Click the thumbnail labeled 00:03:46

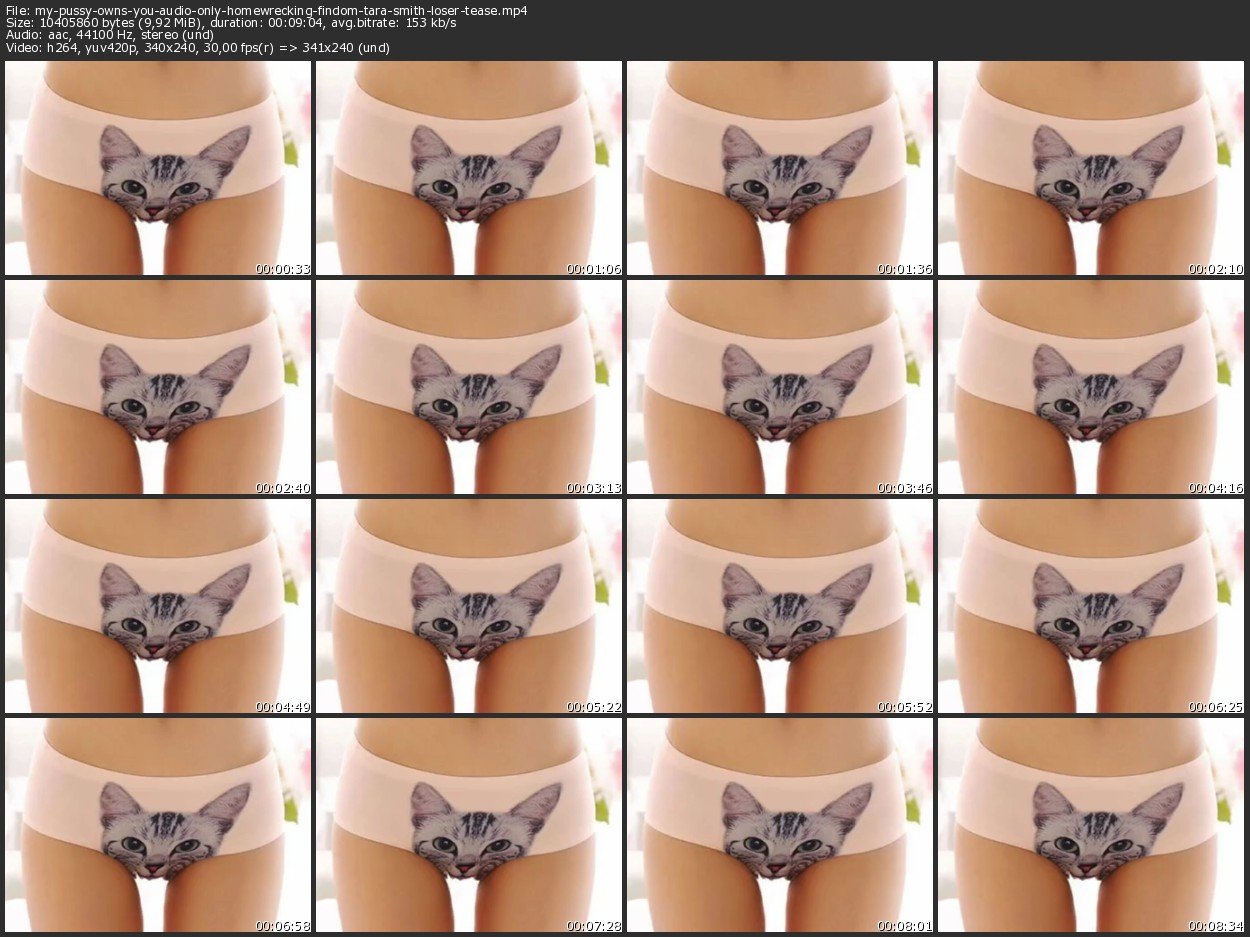(780, 387)
